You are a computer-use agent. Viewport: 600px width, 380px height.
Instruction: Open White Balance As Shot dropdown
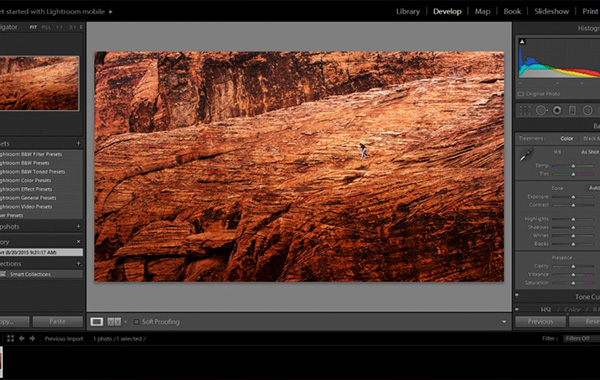pyautogui.click(x=590, y=152)
